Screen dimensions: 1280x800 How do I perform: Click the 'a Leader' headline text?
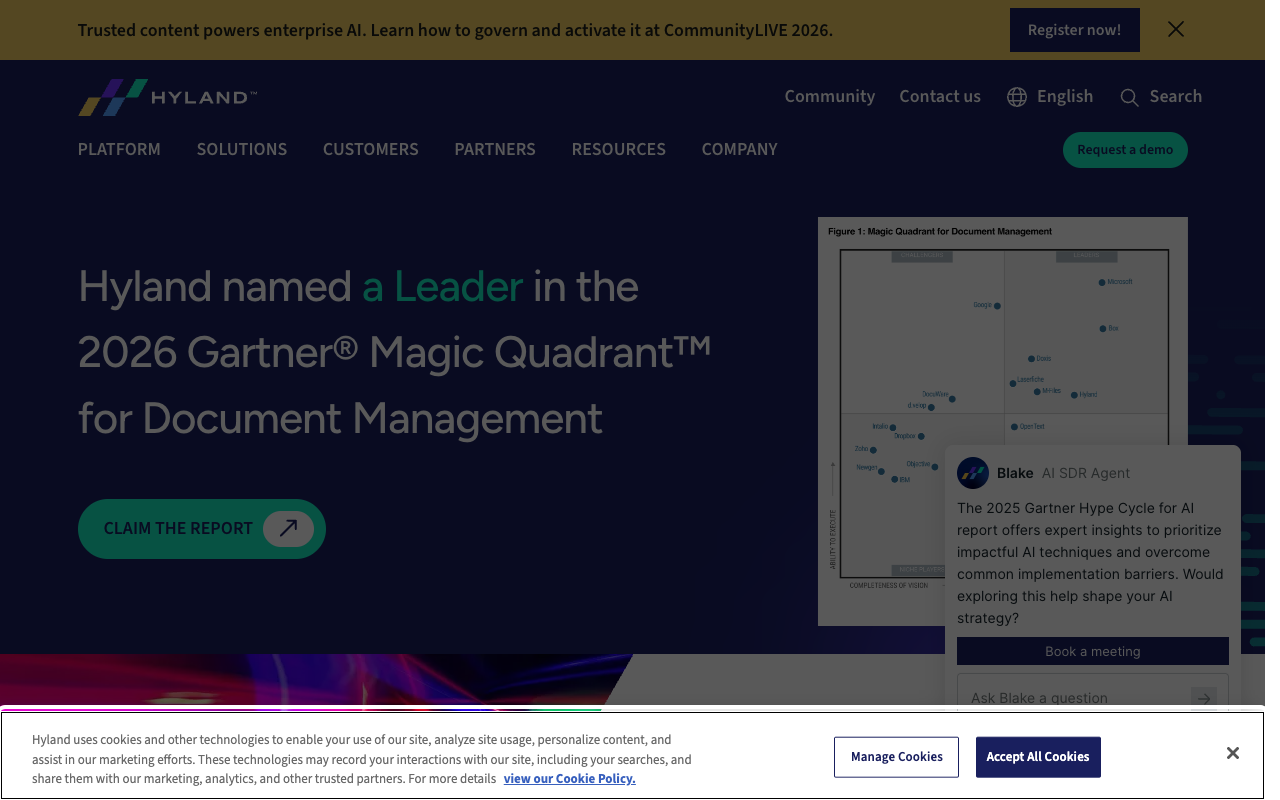[x=443, y=287]
